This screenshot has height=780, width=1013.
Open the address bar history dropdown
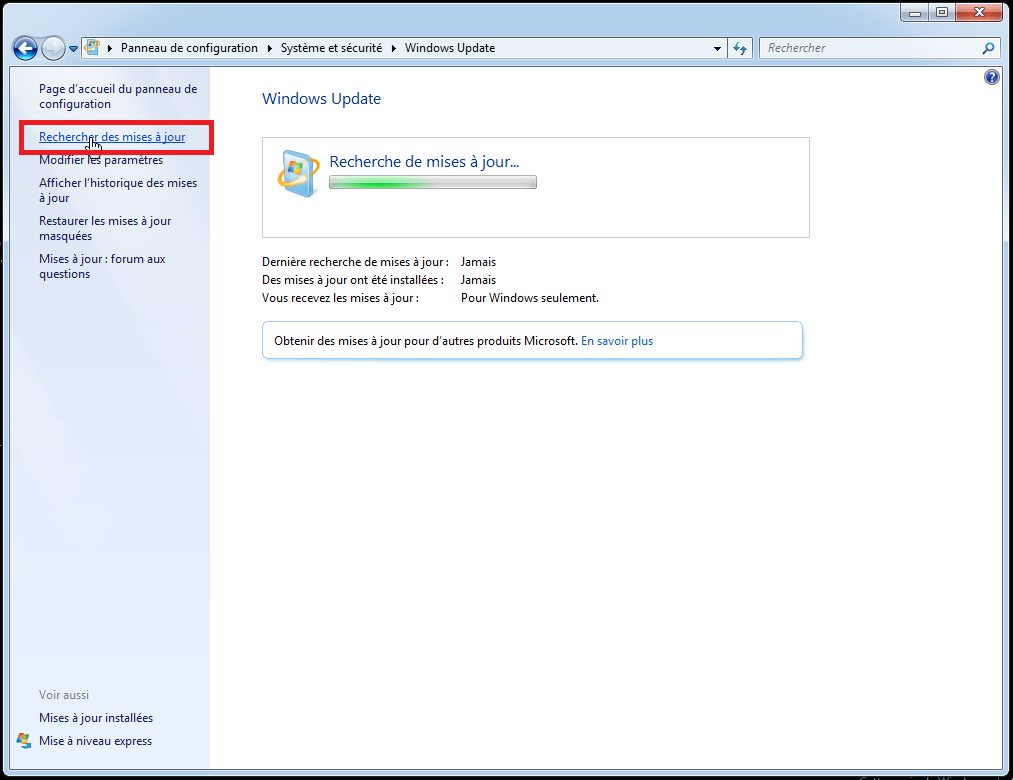coord(717,48)
